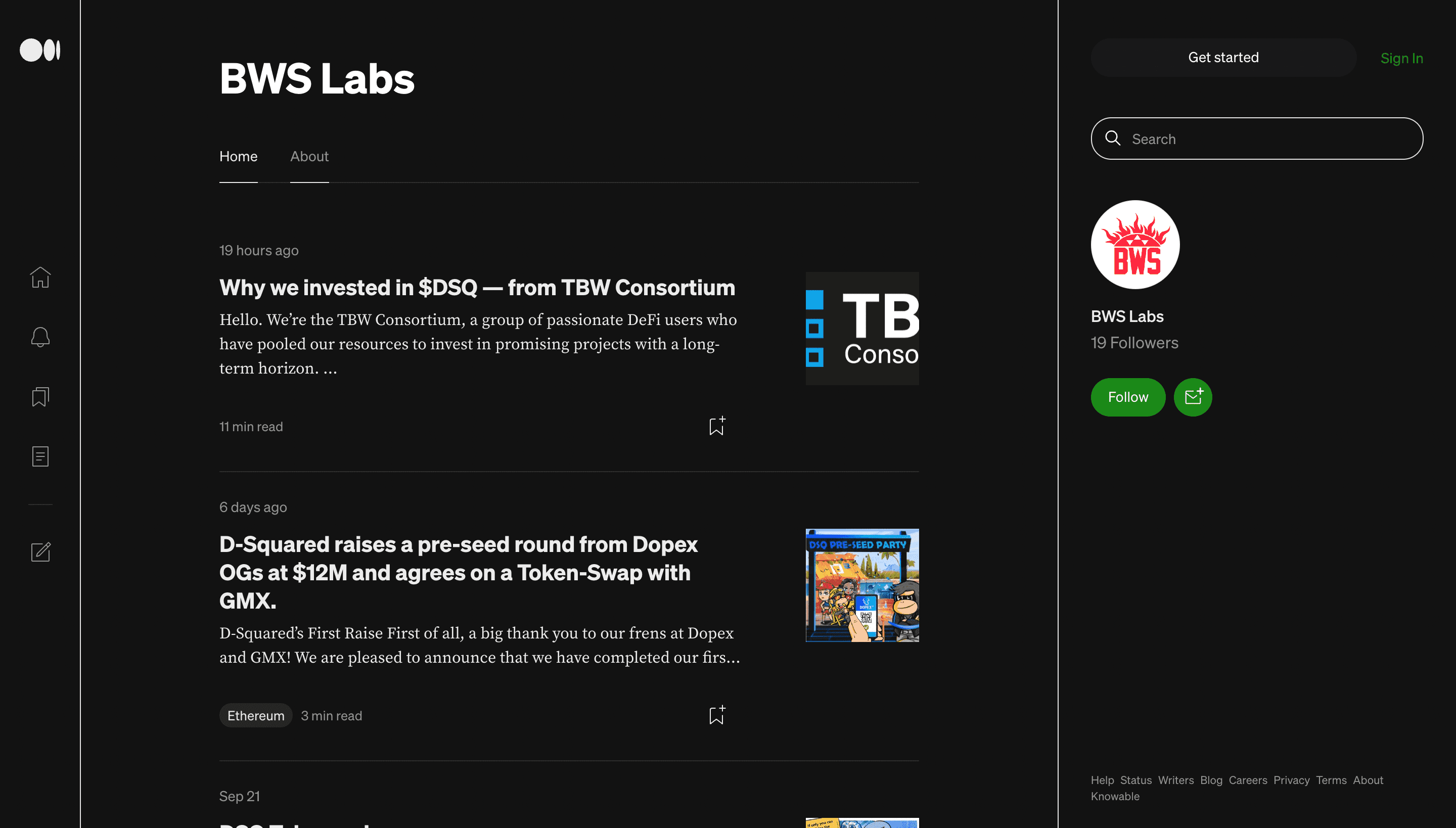Click the Sign In link
The width and height of the screenshot is (1456, 828).
pos(1401,58)
